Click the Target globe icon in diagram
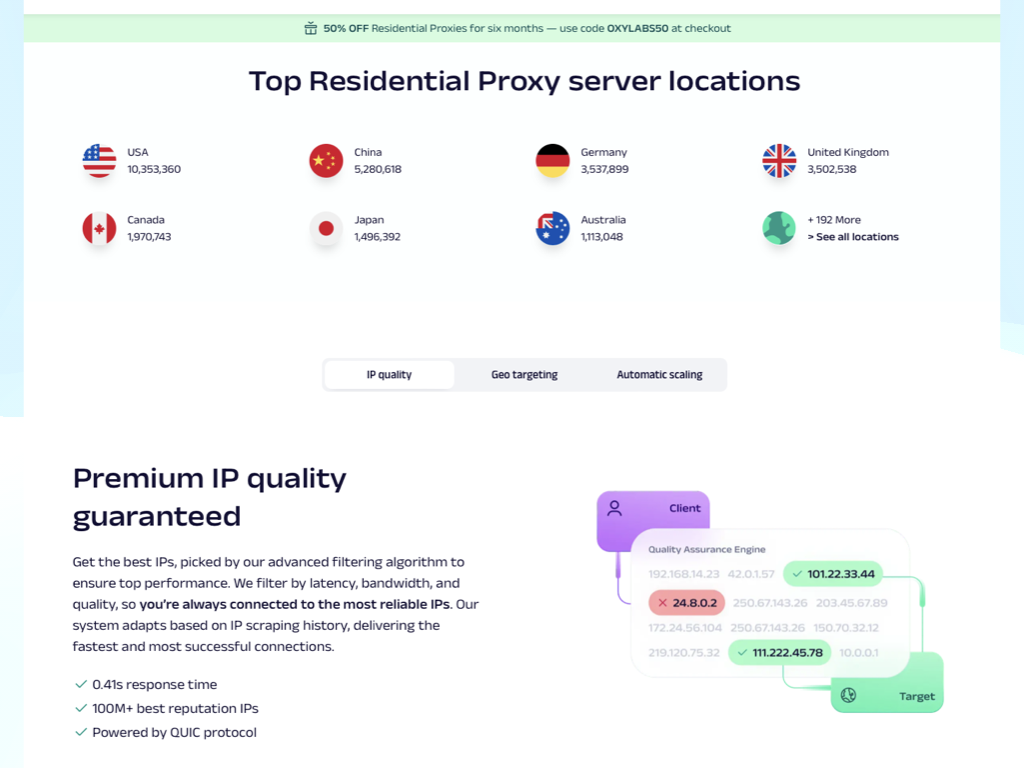Image resolution: width=1024 pixels, height=768 pixels. (848, 695)
